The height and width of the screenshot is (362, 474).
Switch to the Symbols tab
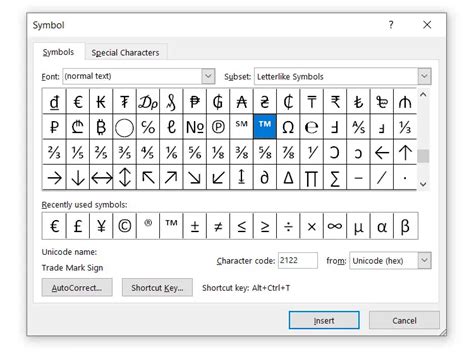[x=58, y=52]
